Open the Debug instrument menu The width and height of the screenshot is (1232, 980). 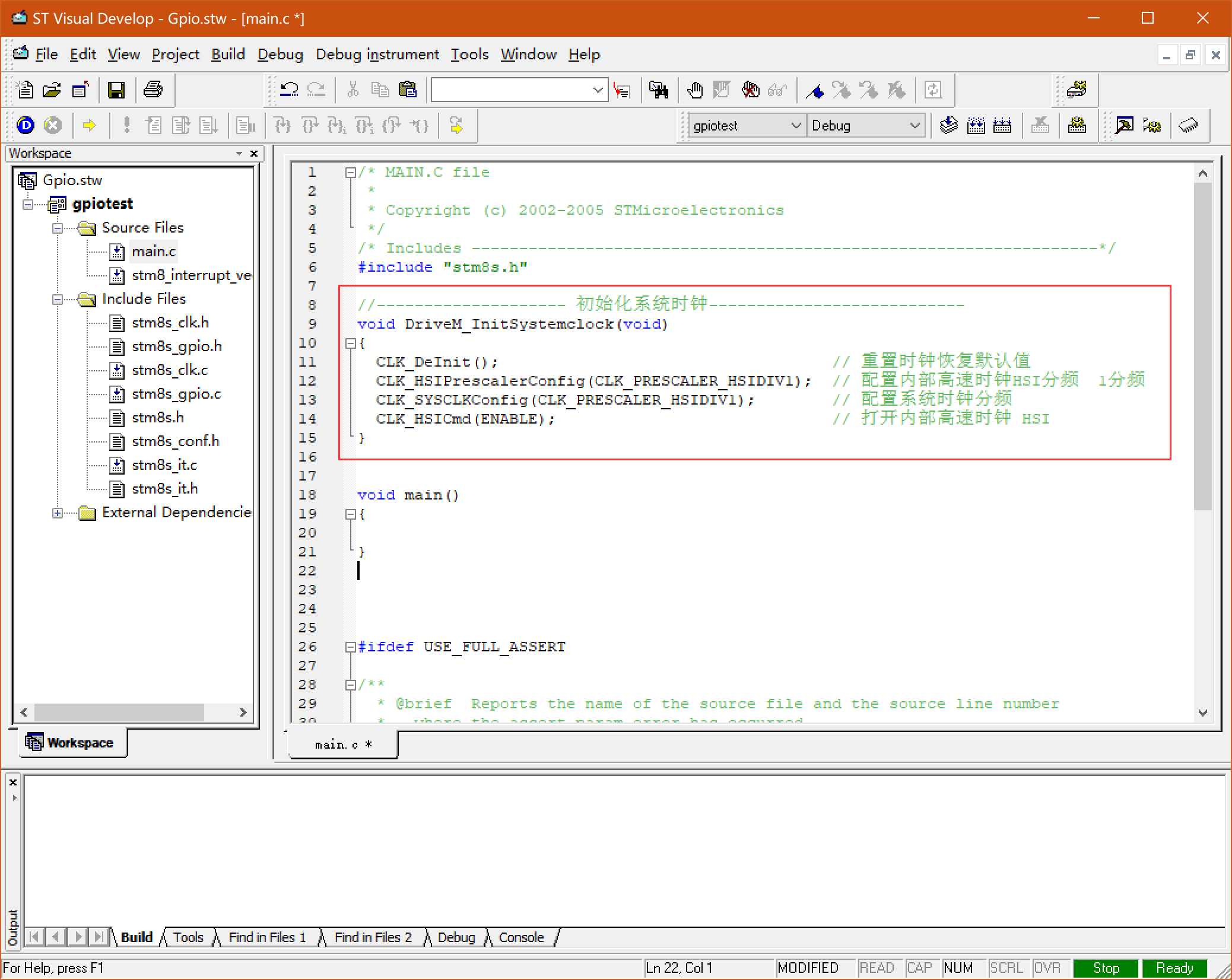pyautogui.click(x=377, y=55)
